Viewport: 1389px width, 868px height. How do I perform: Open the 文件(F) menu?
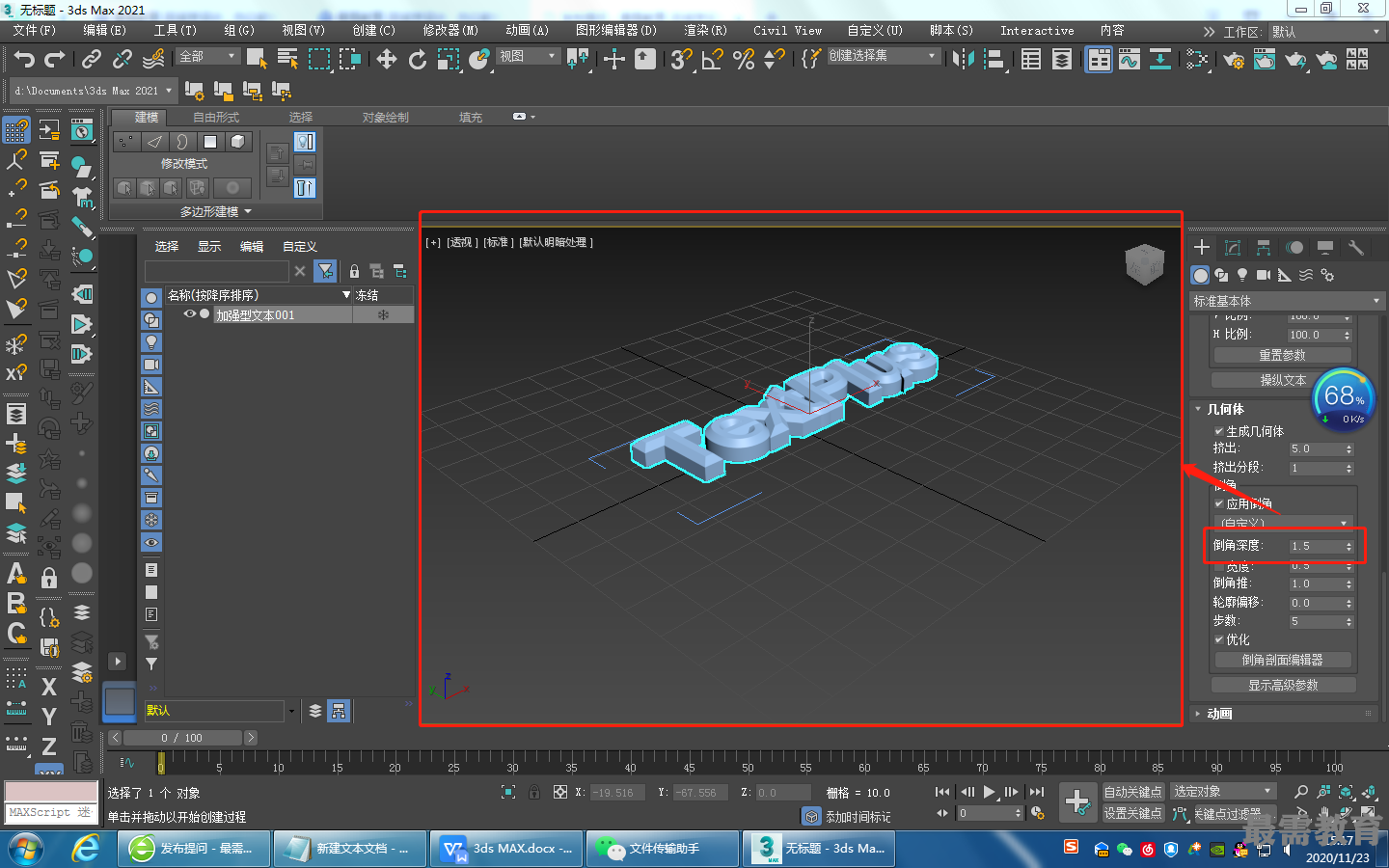35,31
